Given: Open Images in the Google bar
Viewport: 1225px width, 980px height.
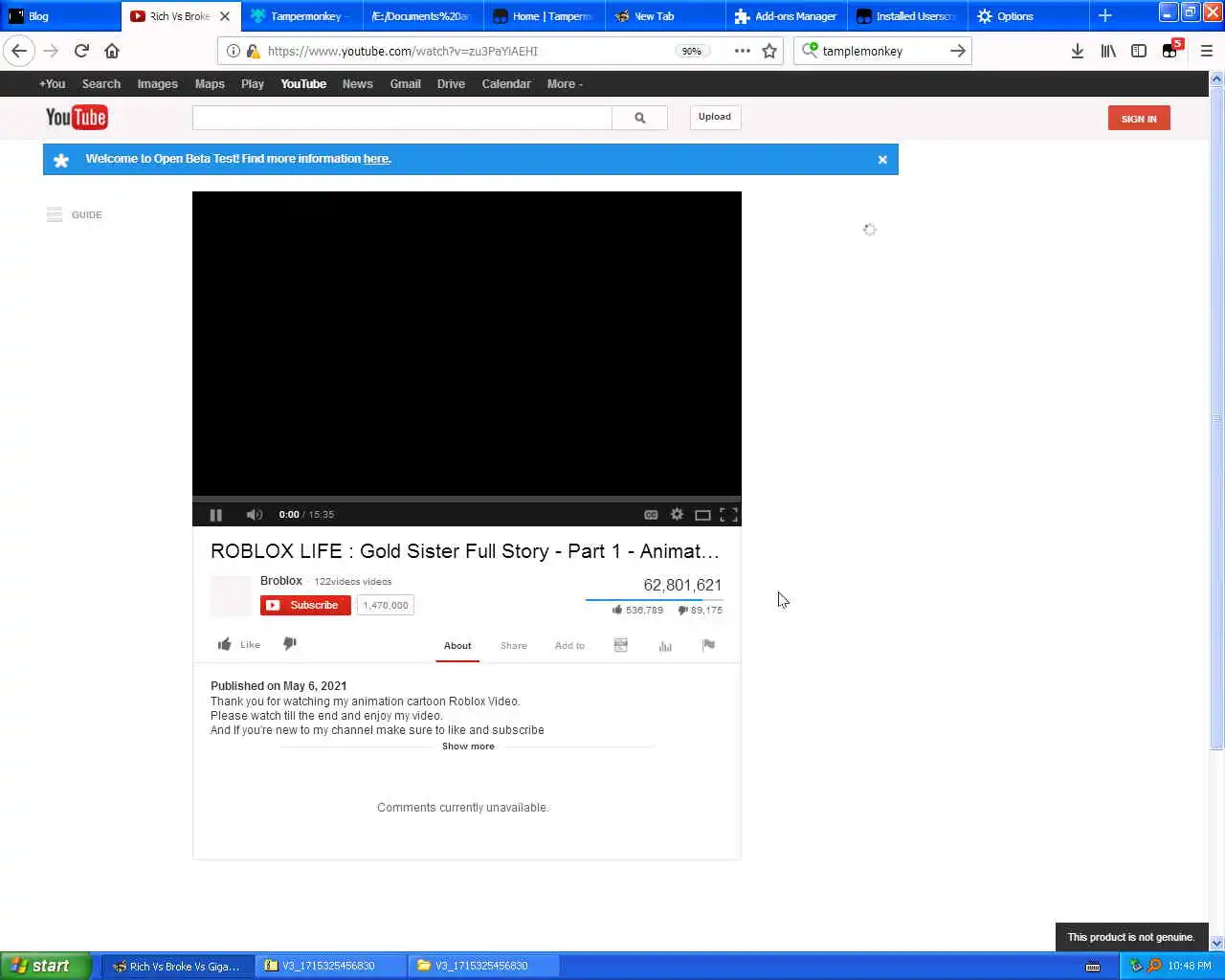Looking at the screenshot, I should [157, 84].
